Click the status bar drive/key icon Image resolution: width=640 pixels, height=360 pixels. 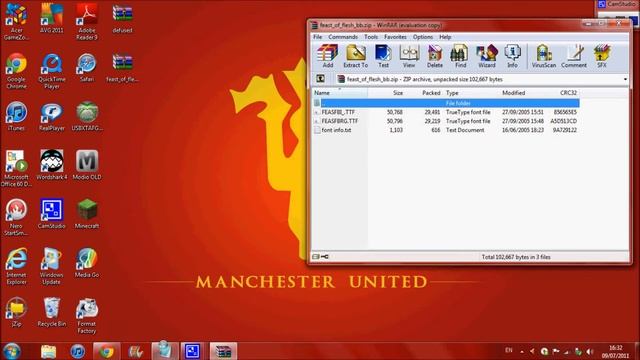(320, 257)
